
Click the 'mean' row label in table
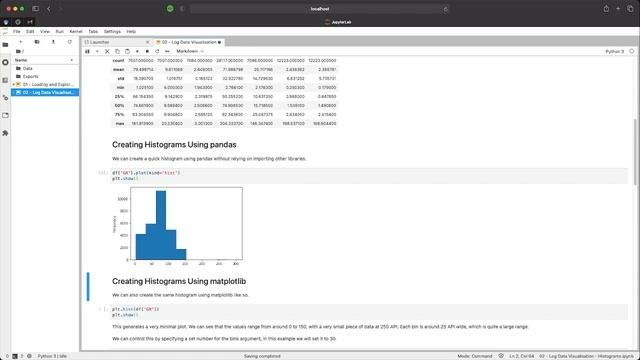pyautogui.click(x=118, y=69)
